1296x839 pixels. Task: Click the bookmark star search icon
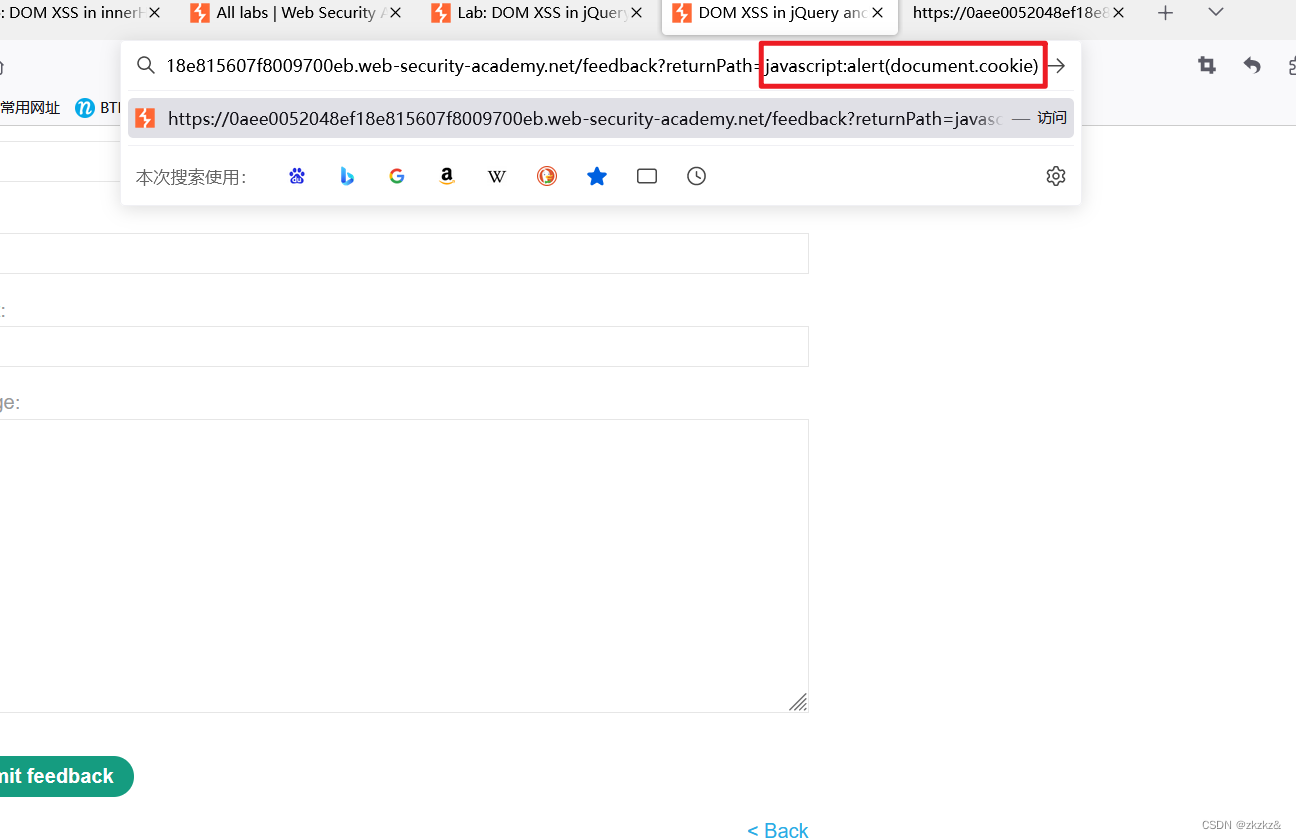[597, 176]
